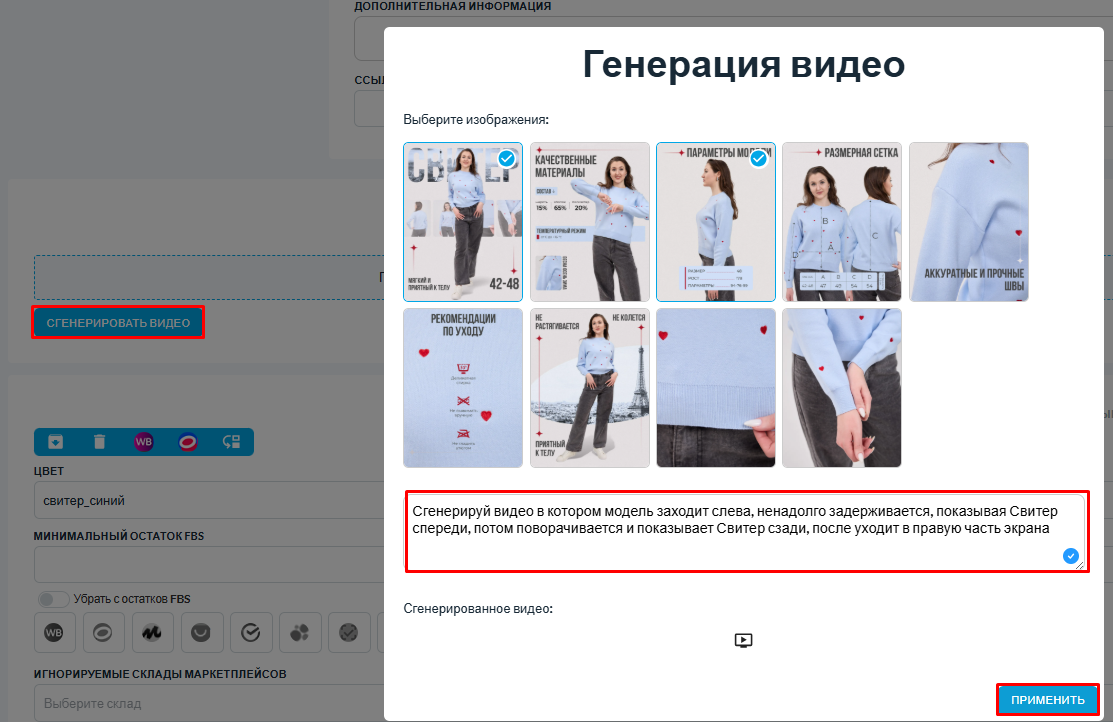Viewport: 1113px width, 722px height.
Task: Select the 'Качественные материалы' image thumbnail
Action: [589, 222]
